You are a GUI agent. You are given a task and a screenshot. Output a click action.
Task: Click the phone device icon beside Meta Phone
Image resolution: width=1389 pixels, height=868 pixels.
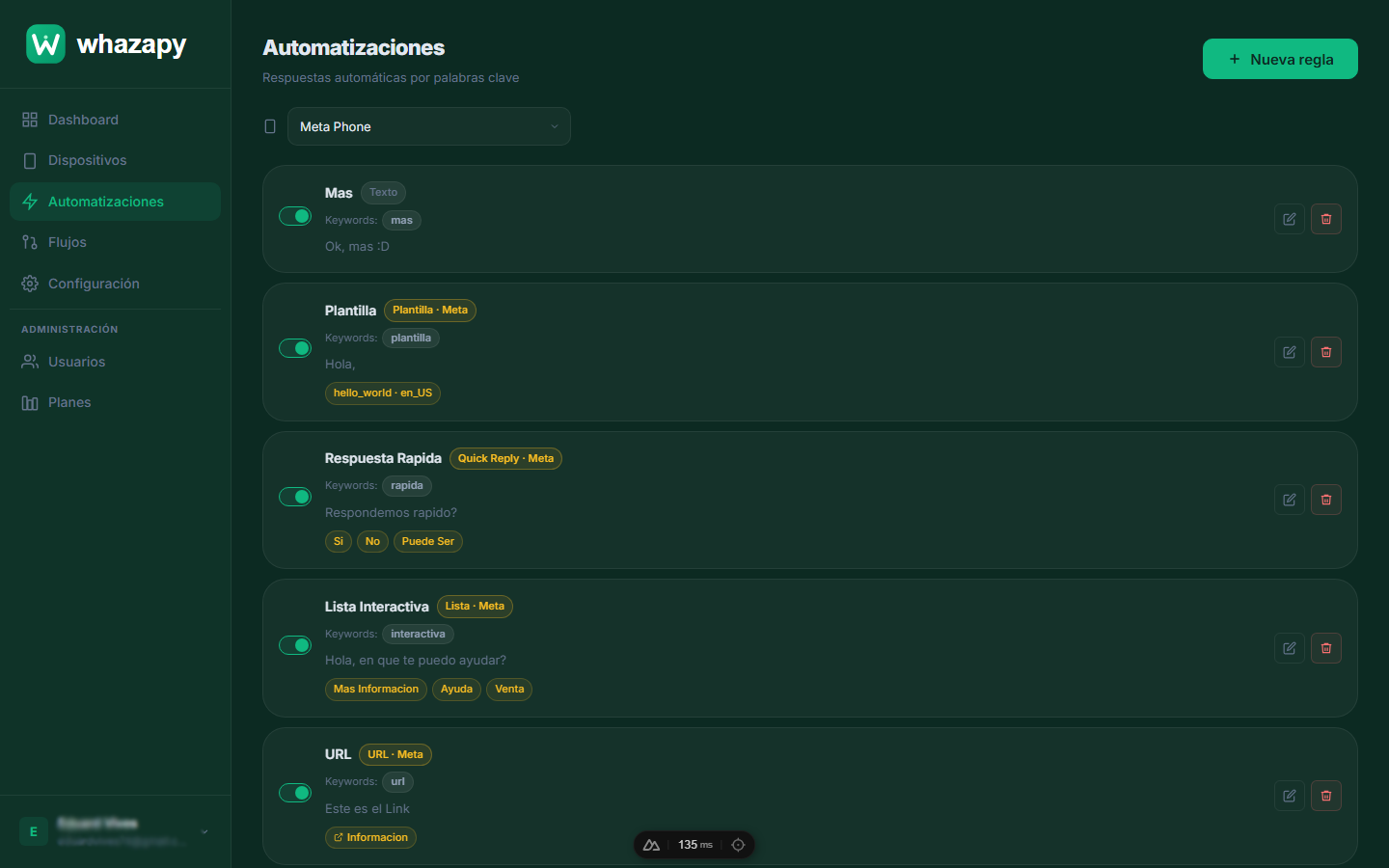(270, 126)
